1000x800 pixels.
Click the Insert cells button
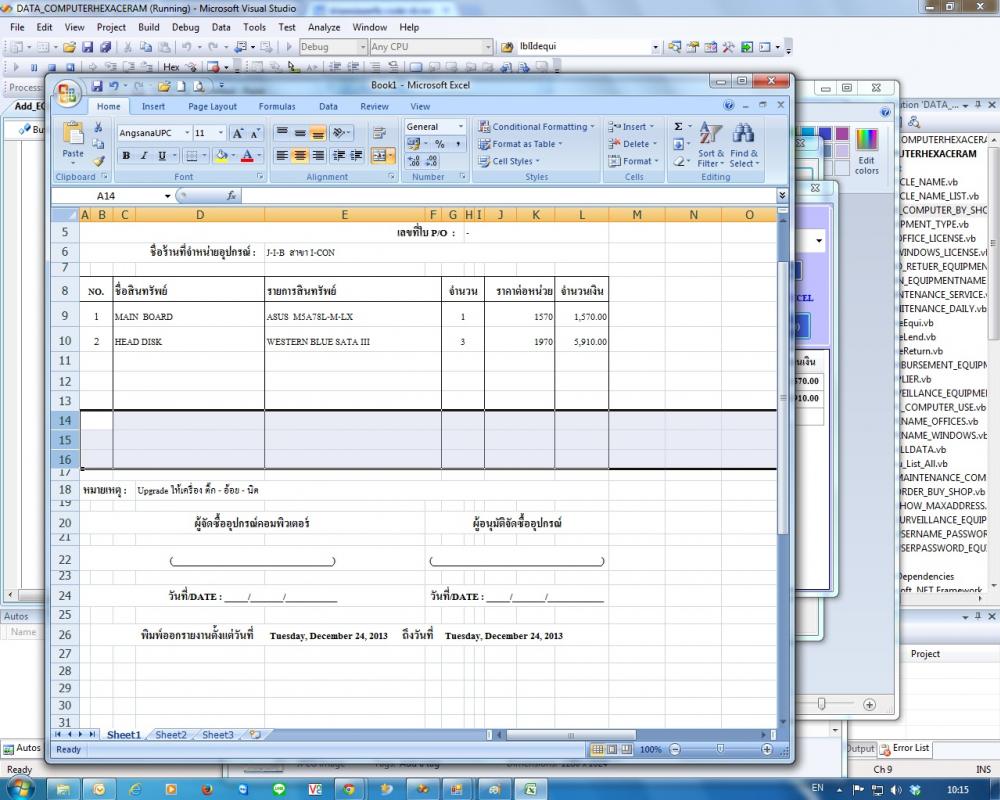click(631, 126)
